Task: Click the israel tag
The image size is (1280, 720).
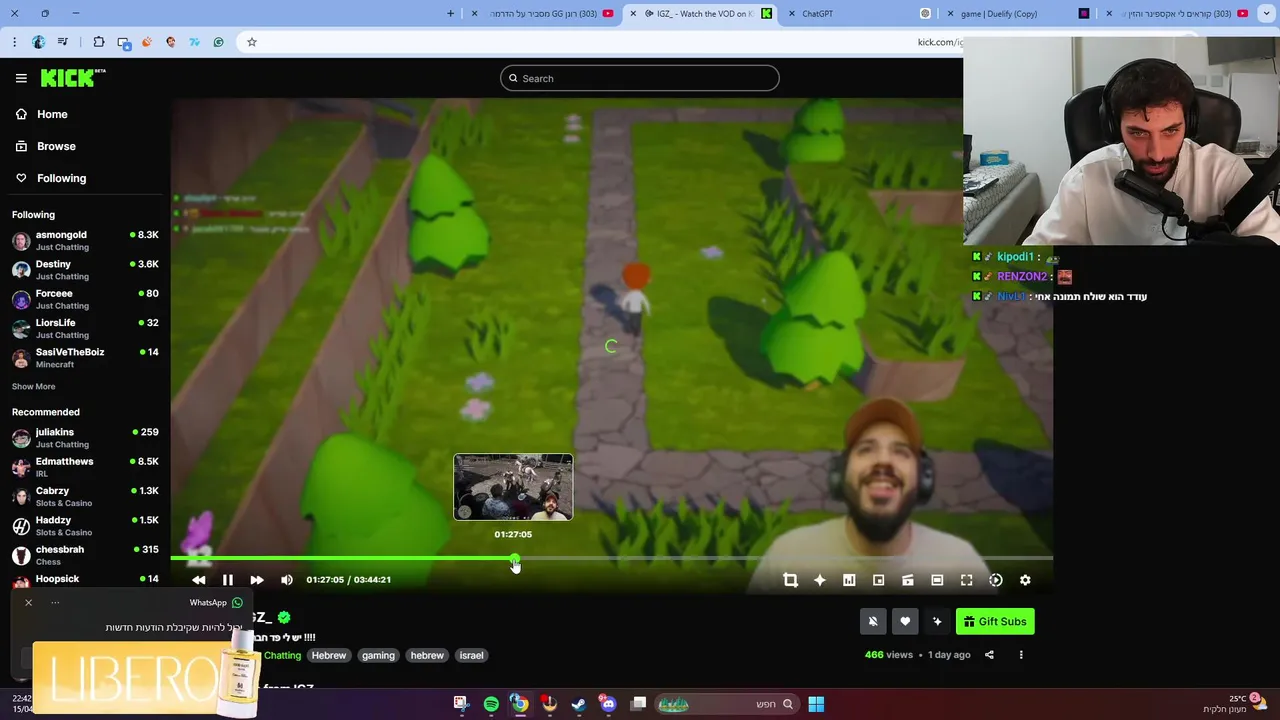Action: 471,656
